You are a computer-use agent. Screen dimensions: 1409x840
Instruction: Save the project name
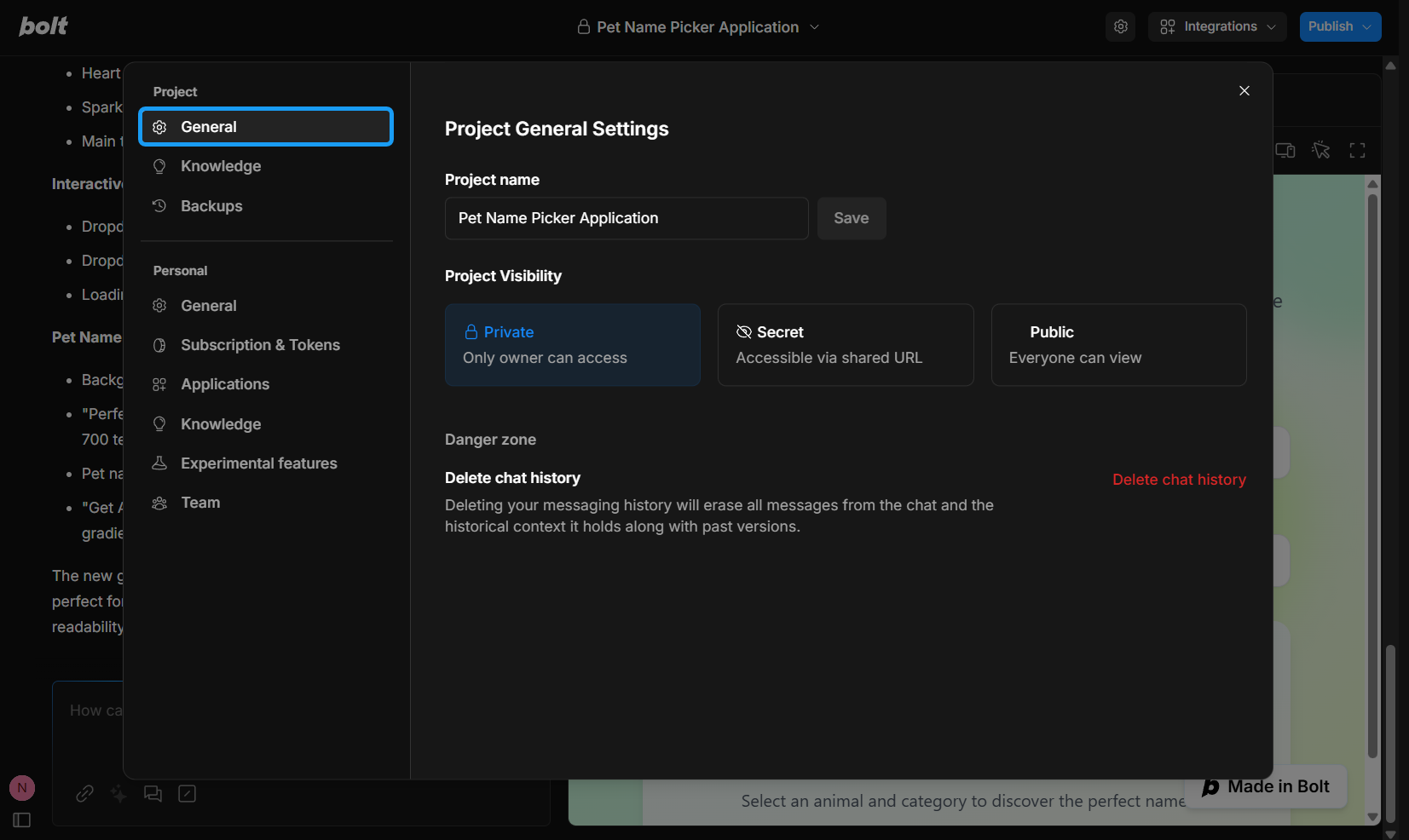point(852,218)
